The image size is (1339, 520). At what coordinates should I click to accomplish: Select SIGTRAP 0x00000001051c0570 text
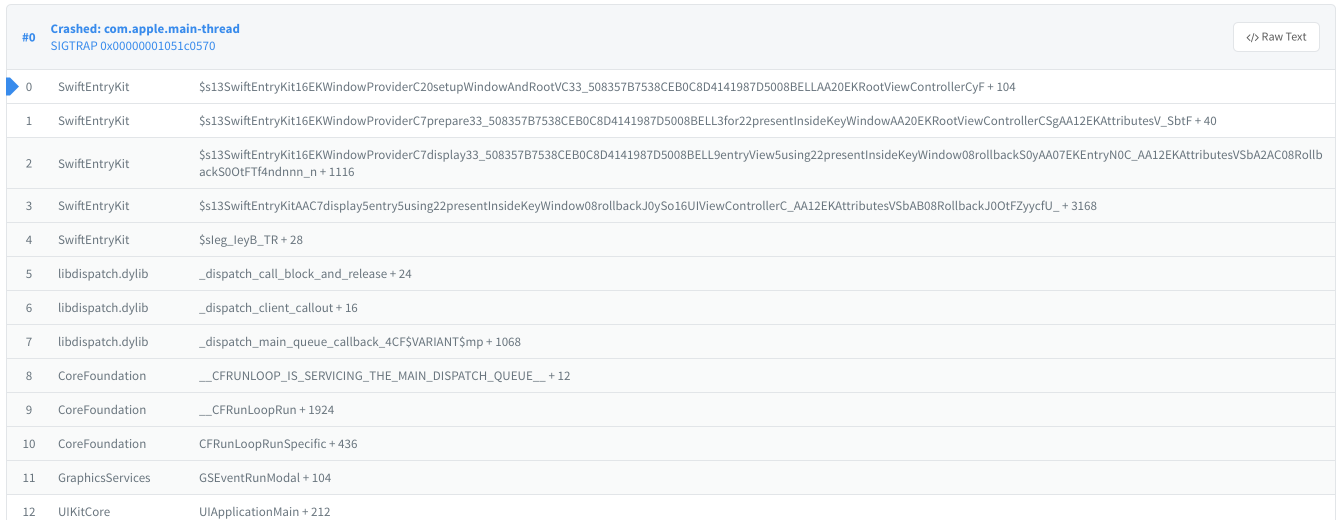point(133,46)
